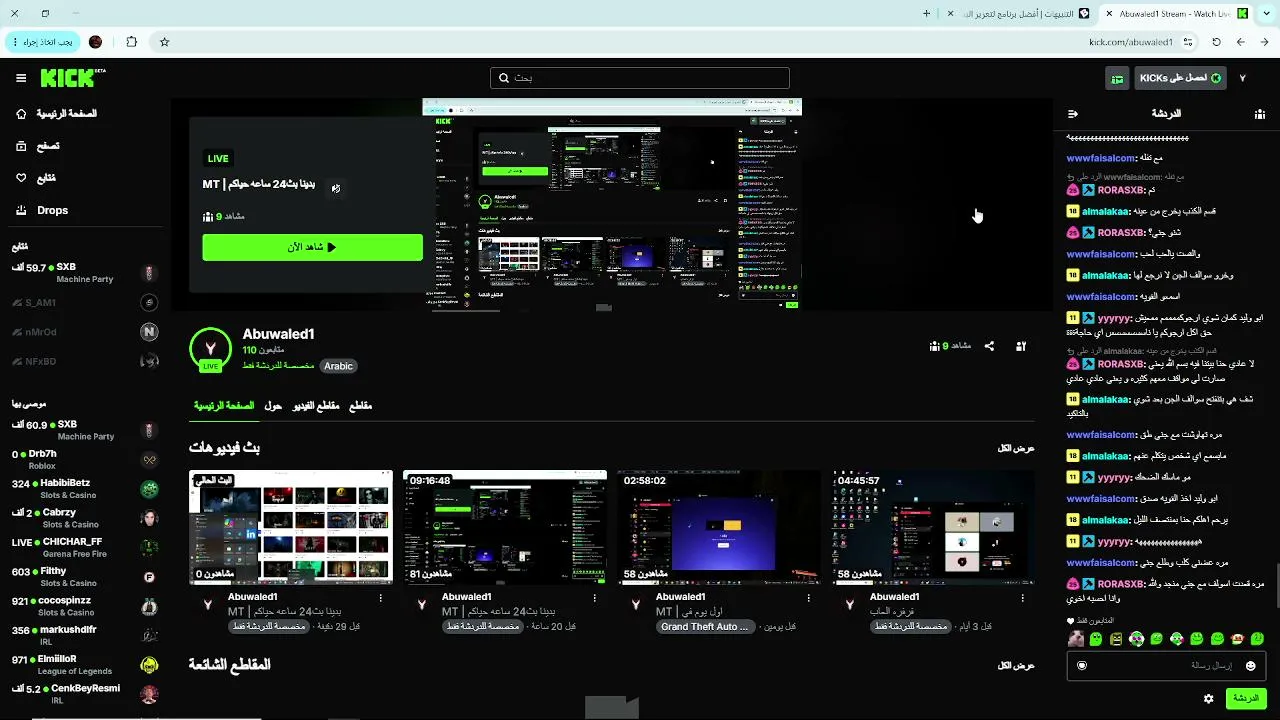Open Browse in the sidebar
1280x720 pixels.
click(x=38, y=146)
